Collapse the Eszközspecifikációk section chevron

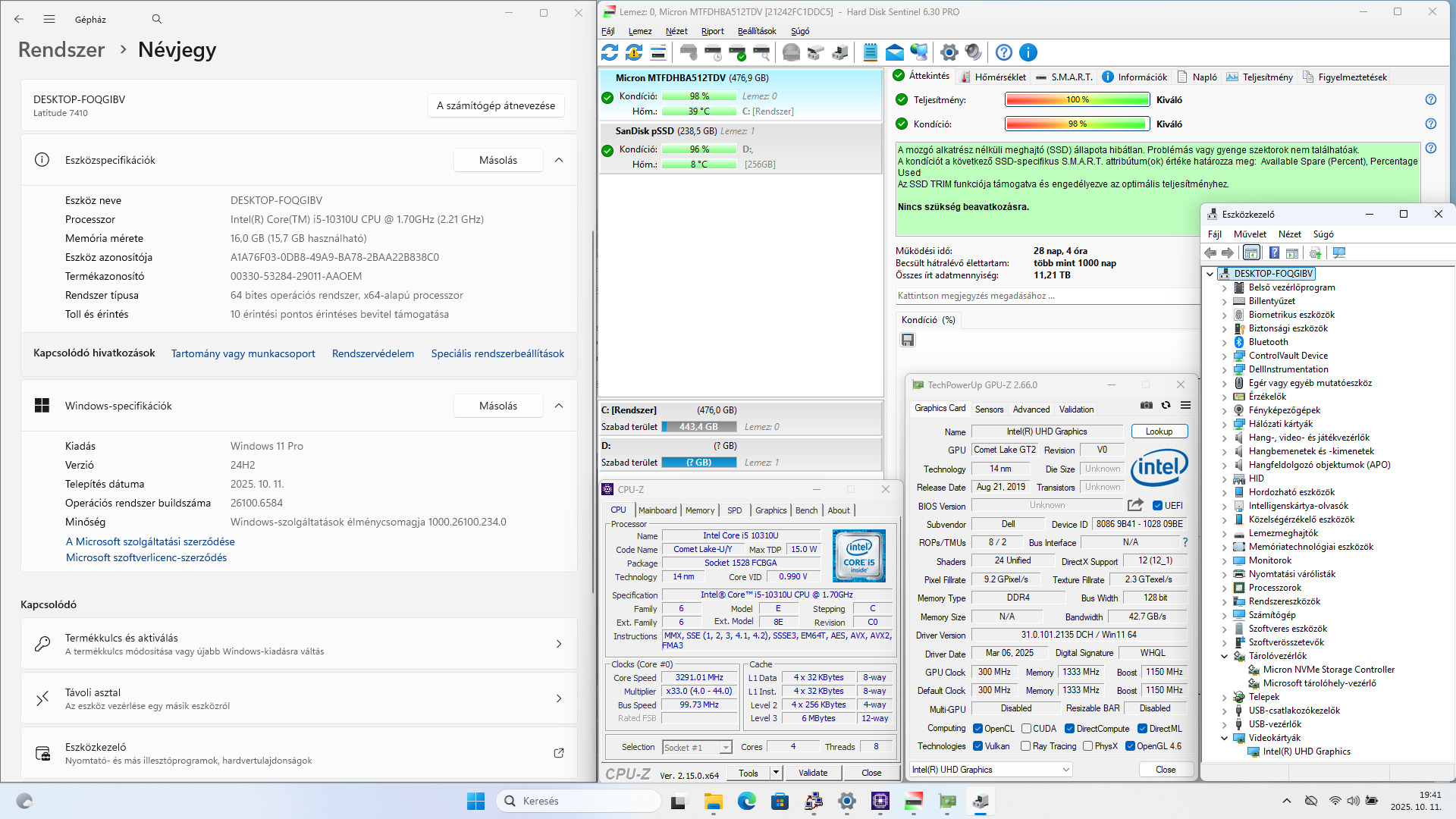click(559, 160)
